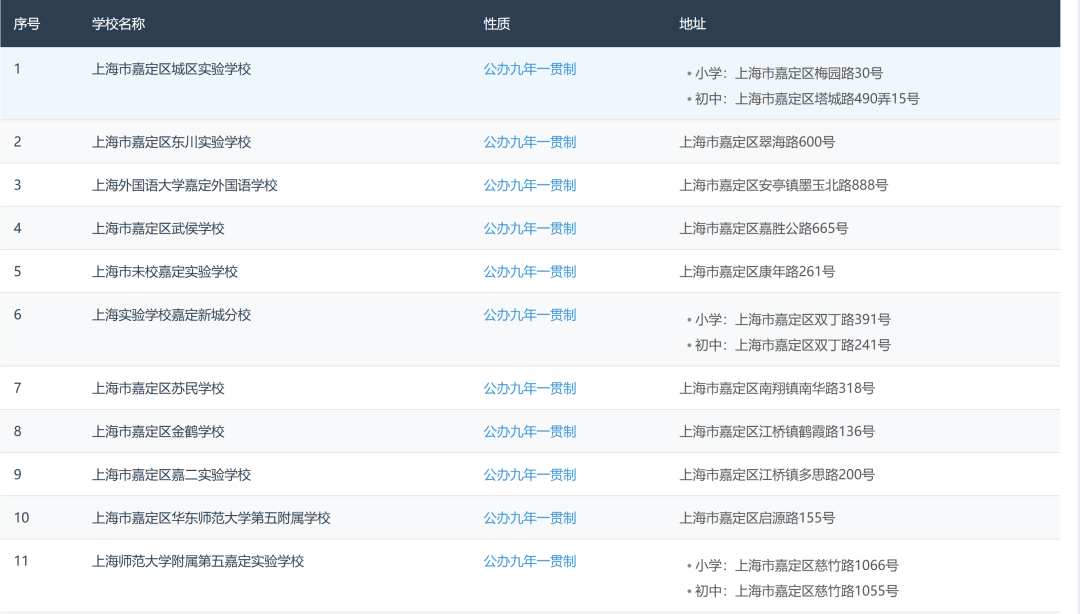Open 公办九年一贯制 link for 城区实验学校
This screenshot has height=614, width=1080.
(x=530, y=69)
